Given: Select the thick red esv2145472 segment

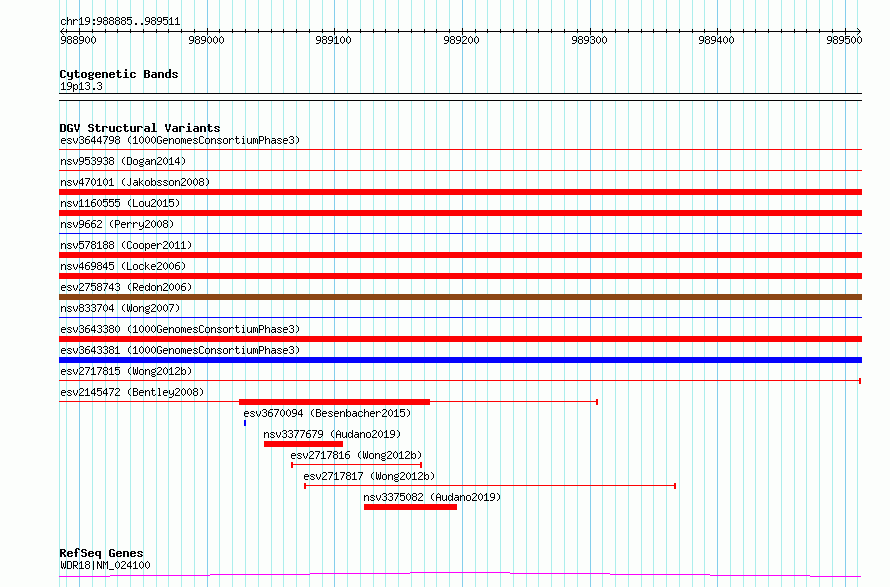Looking at the screenshot, I should [334, 402].
